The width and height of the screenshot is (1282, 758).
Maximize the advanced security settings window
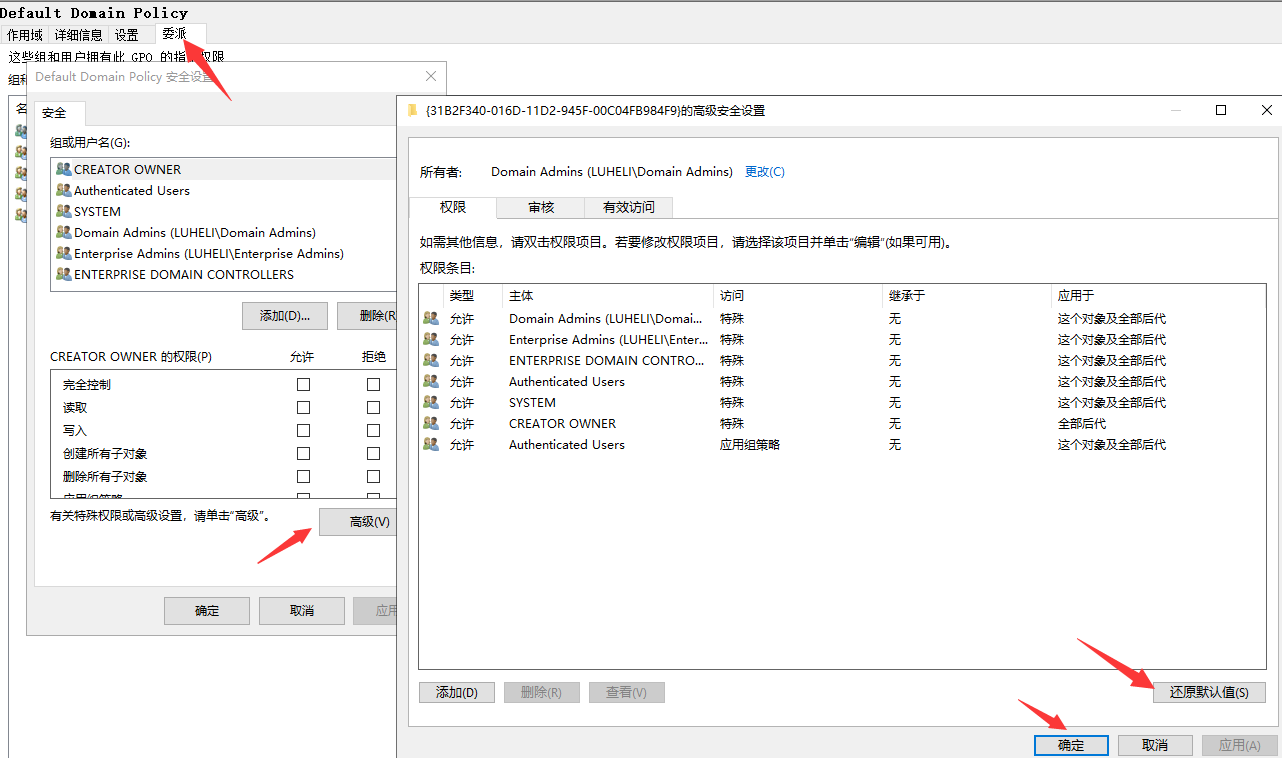point(1221,110)
